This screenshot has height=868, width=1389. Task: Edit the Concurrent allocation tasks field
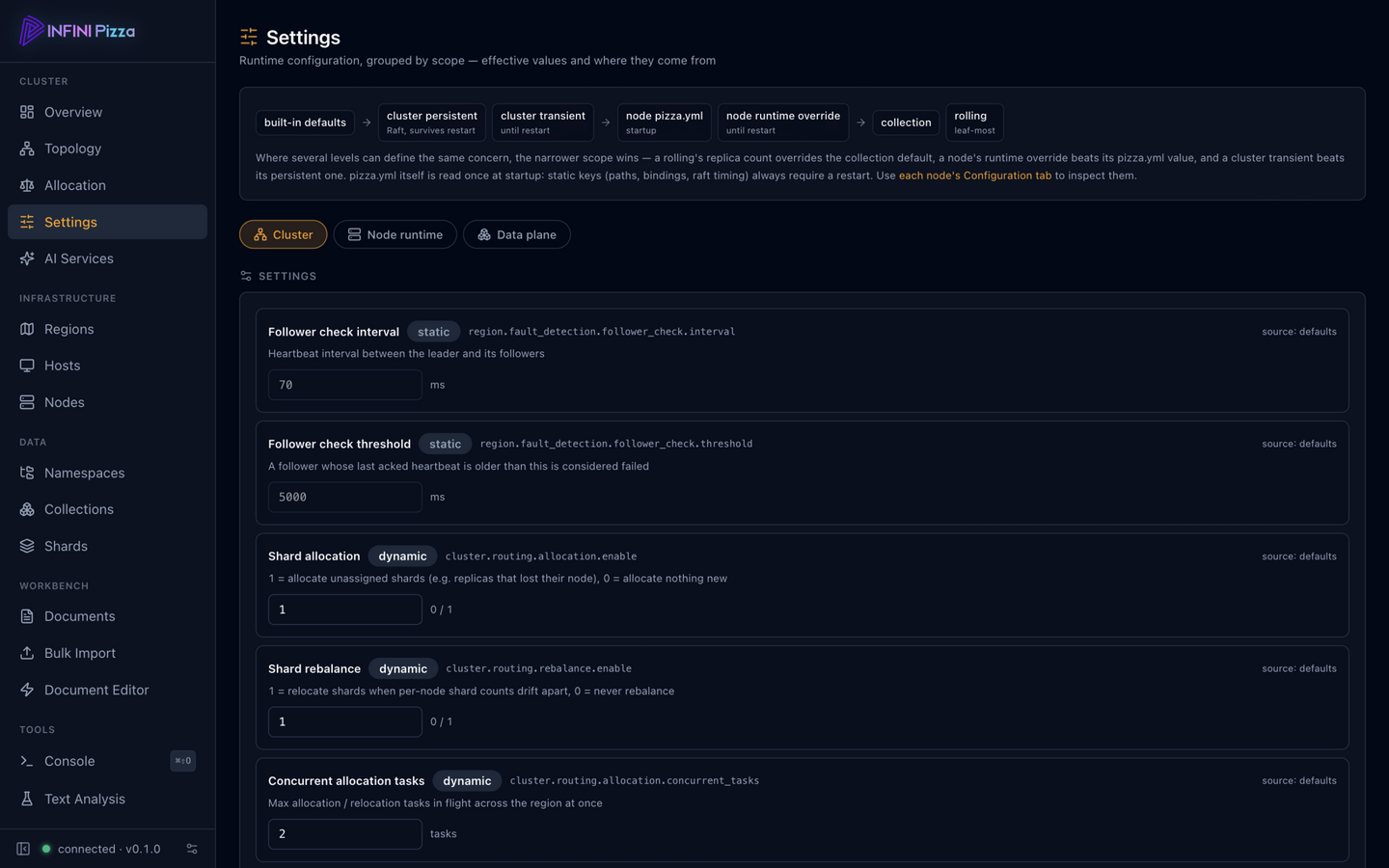tap(345, 834)
